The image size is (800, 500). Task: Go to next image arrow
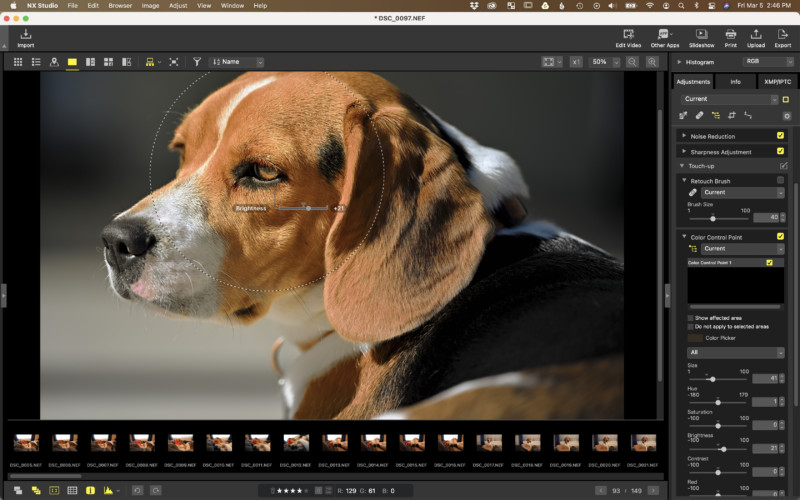(x=653, y=490)
